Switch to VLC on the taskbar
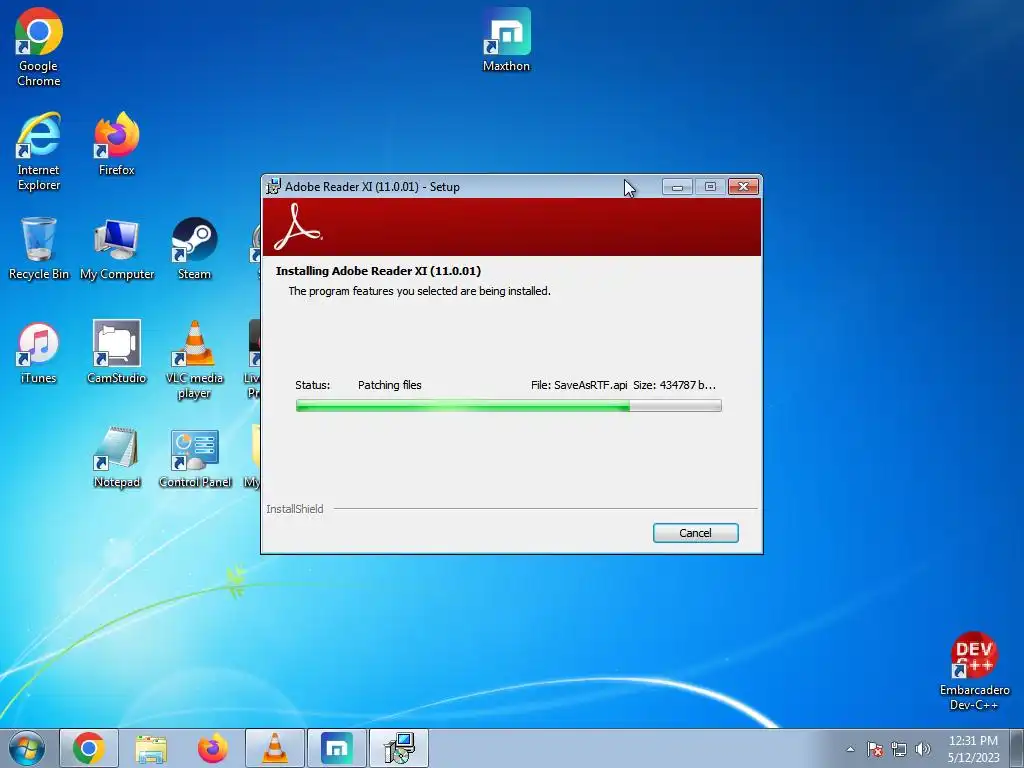 tap(275, 748)
